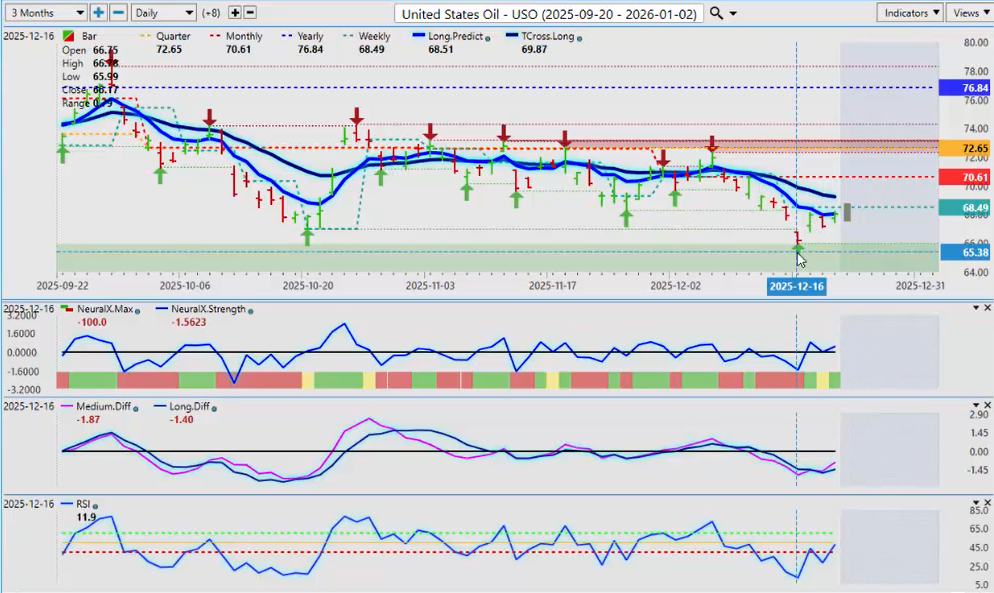Click the black minus button beside (+8)
Image resolution: width=994 pixels, height=593 pixels.
coord(250,13)
